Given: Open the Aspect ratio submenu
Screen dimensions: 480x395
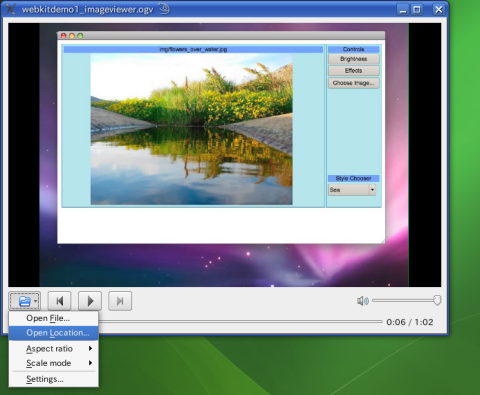Looking at the screenshot, I should [x=54, y=349].
